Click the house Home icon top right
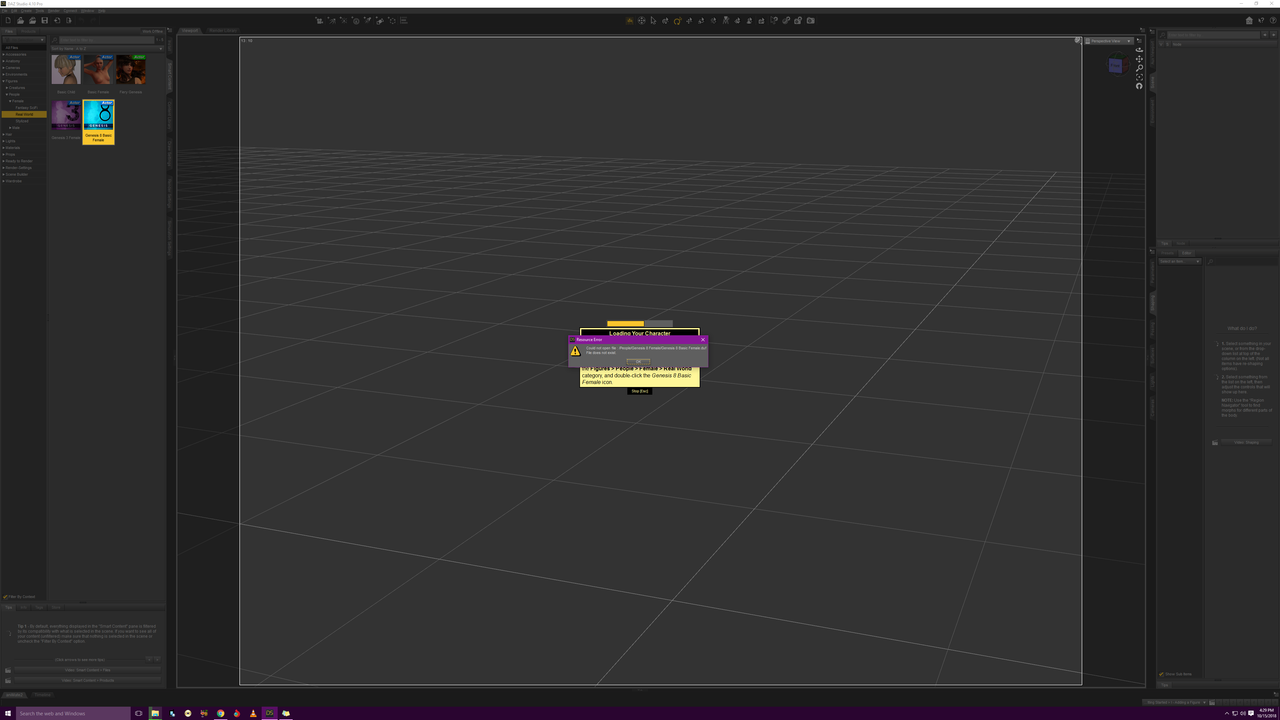 coord(1249,20)
